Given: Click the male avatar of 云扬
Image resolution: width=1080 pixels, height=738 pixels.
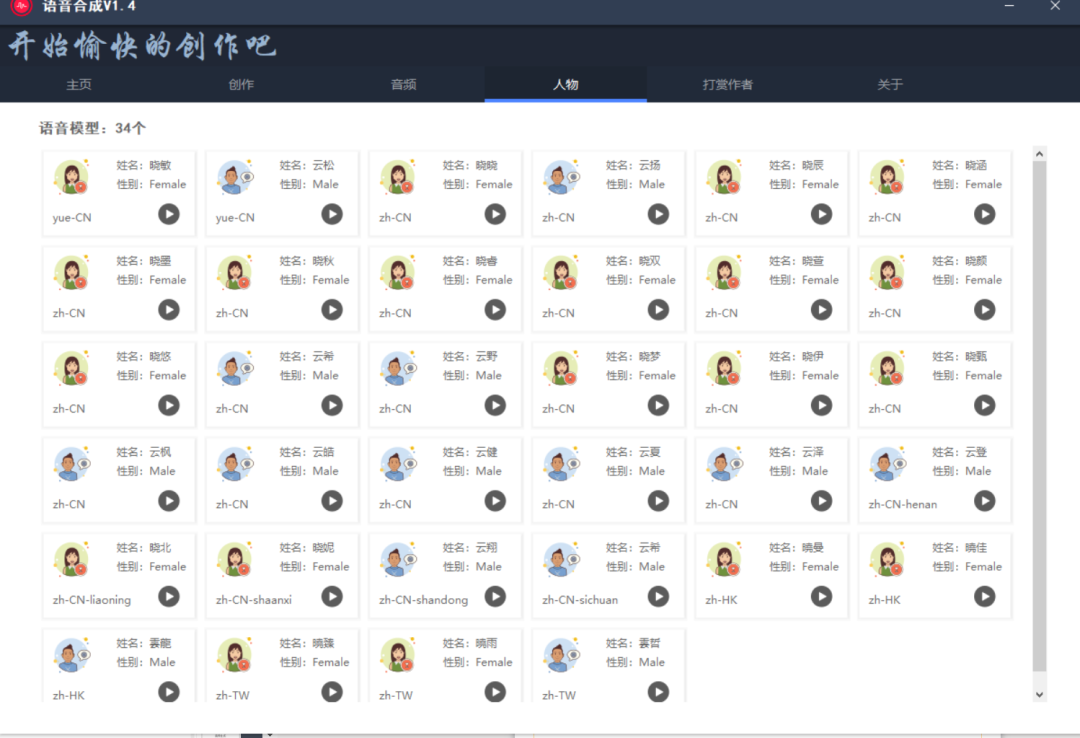Looking at the screenshot, I should [x=561, y=177].
